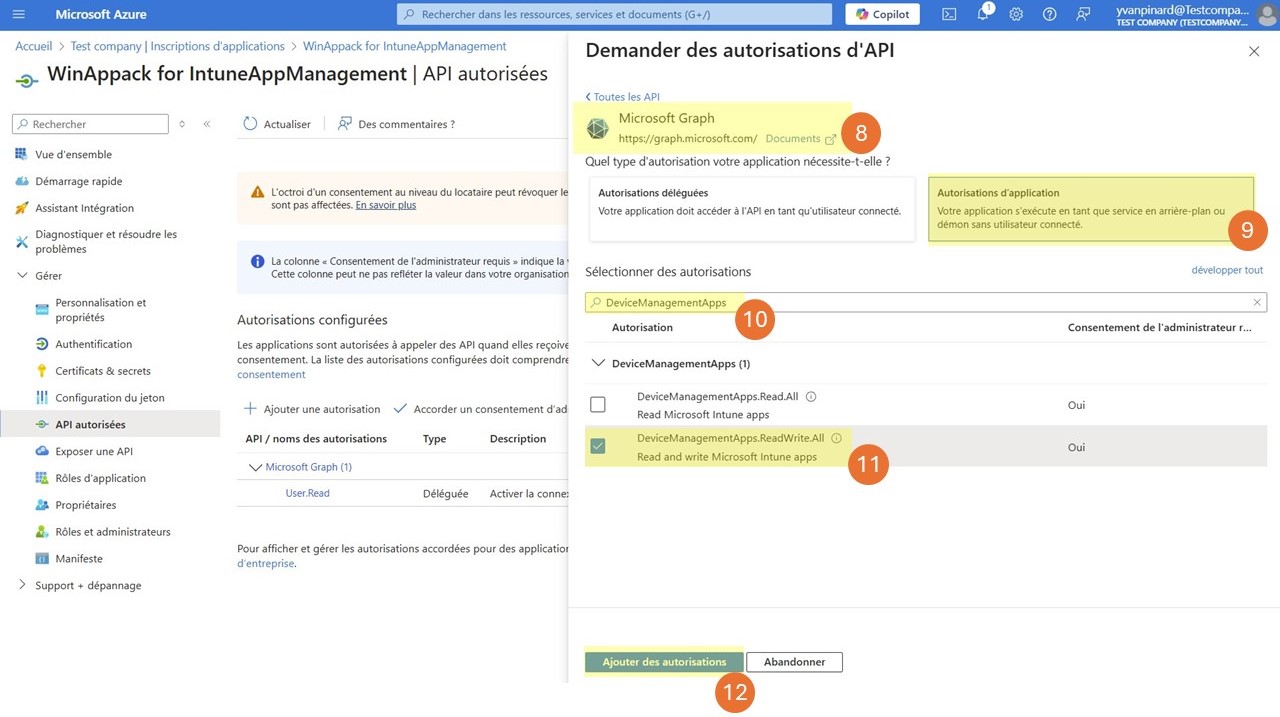The height and width of the screenshot is (717, 1280).
Task: Click the Abandonner button
Action: coord(793,661)
